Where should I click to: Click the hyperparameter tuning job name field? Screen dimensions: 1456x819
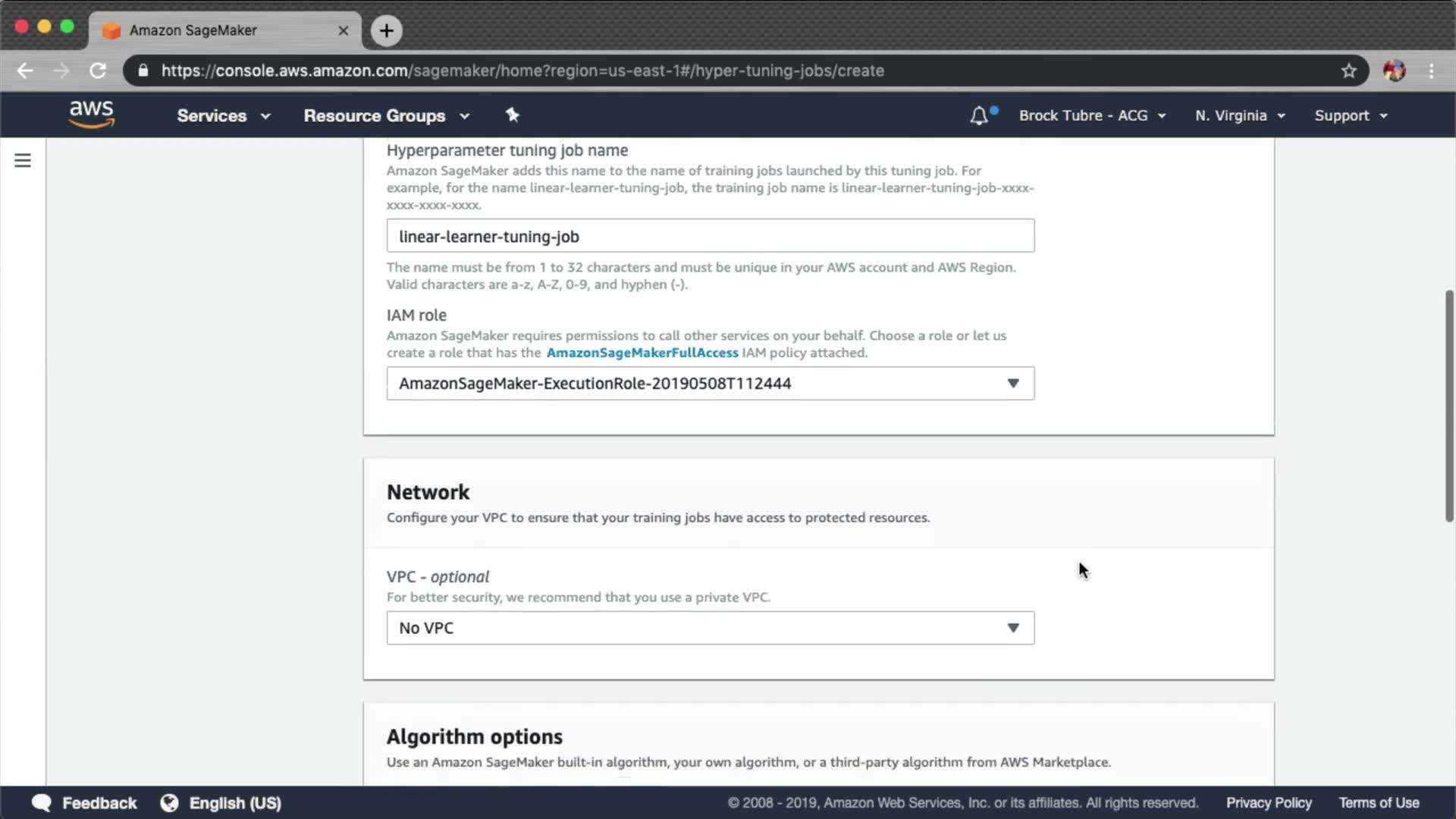[x=710, y=236]
